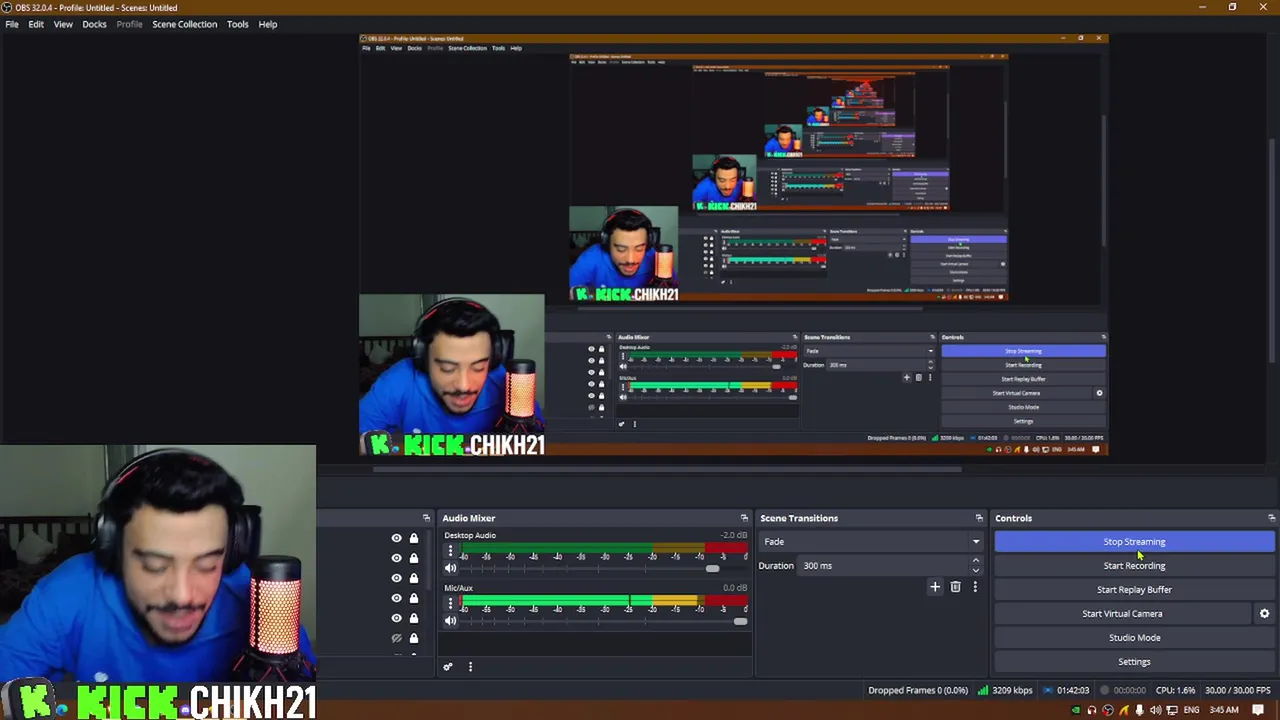The height and width of the screenshot is (720, 1280).
Task: Click the "3209 kbps" status text
Action: tap(1012, 690)
